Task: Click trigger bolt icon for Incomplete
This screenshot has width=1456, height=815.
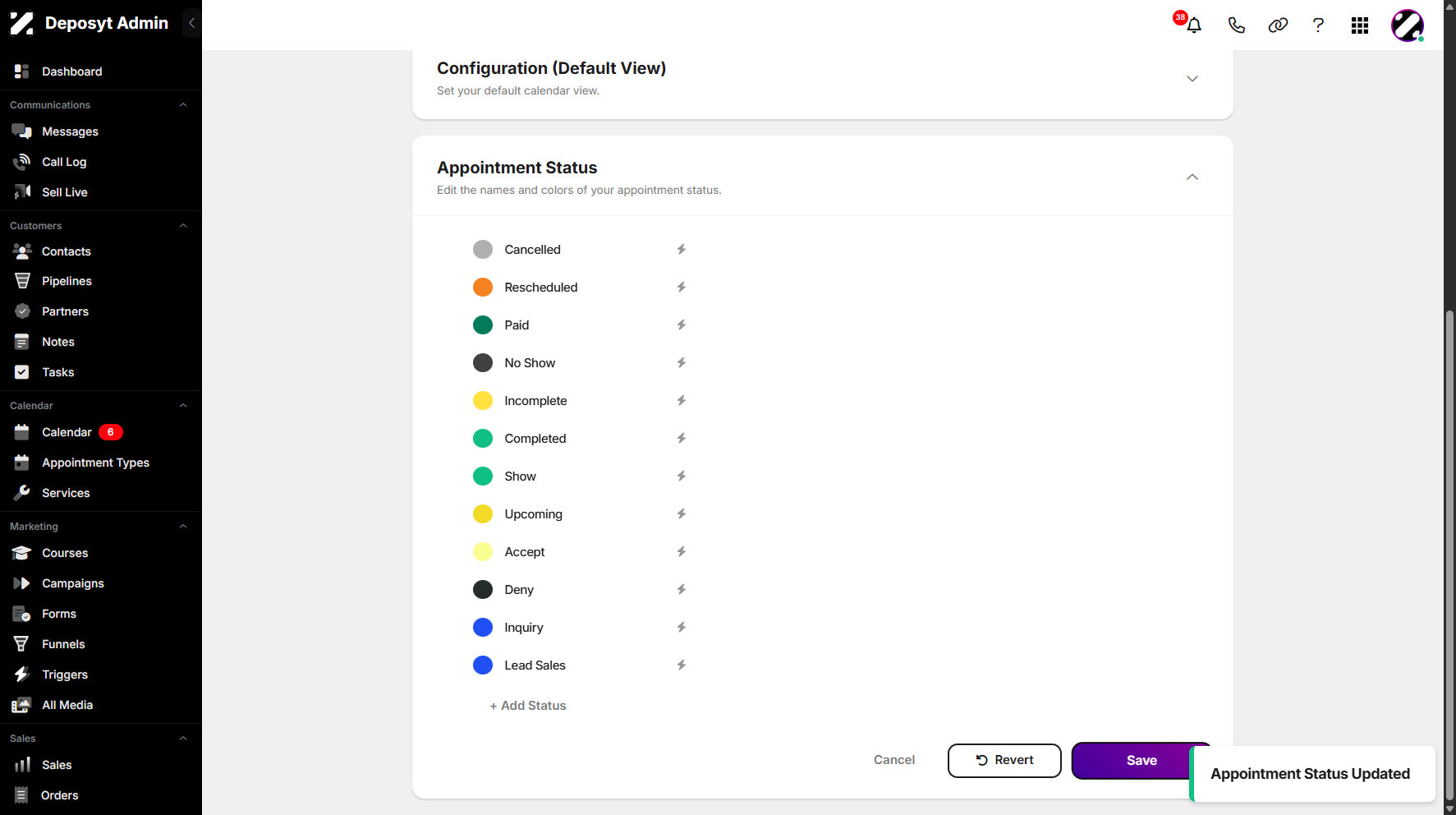Action: [681, 400]
